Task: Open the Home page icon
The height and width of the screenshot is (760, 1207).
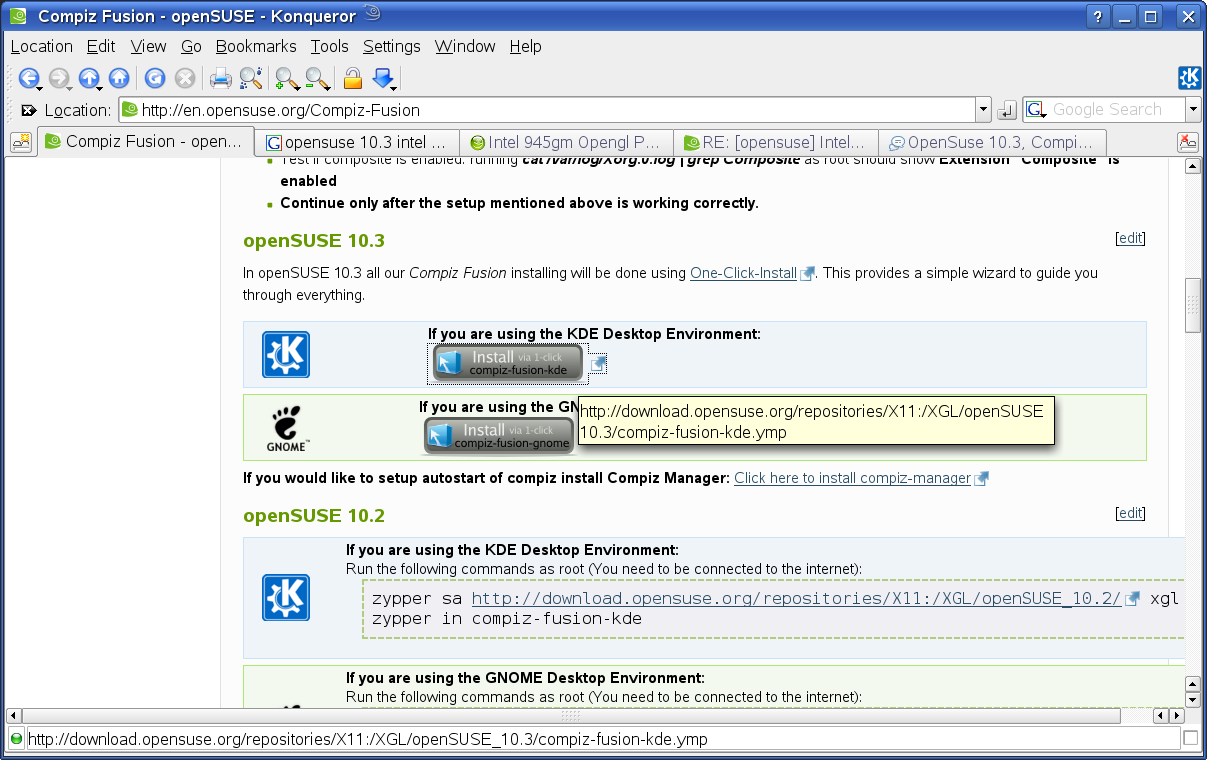Action: pyautogui.click(x=119, y=78)
